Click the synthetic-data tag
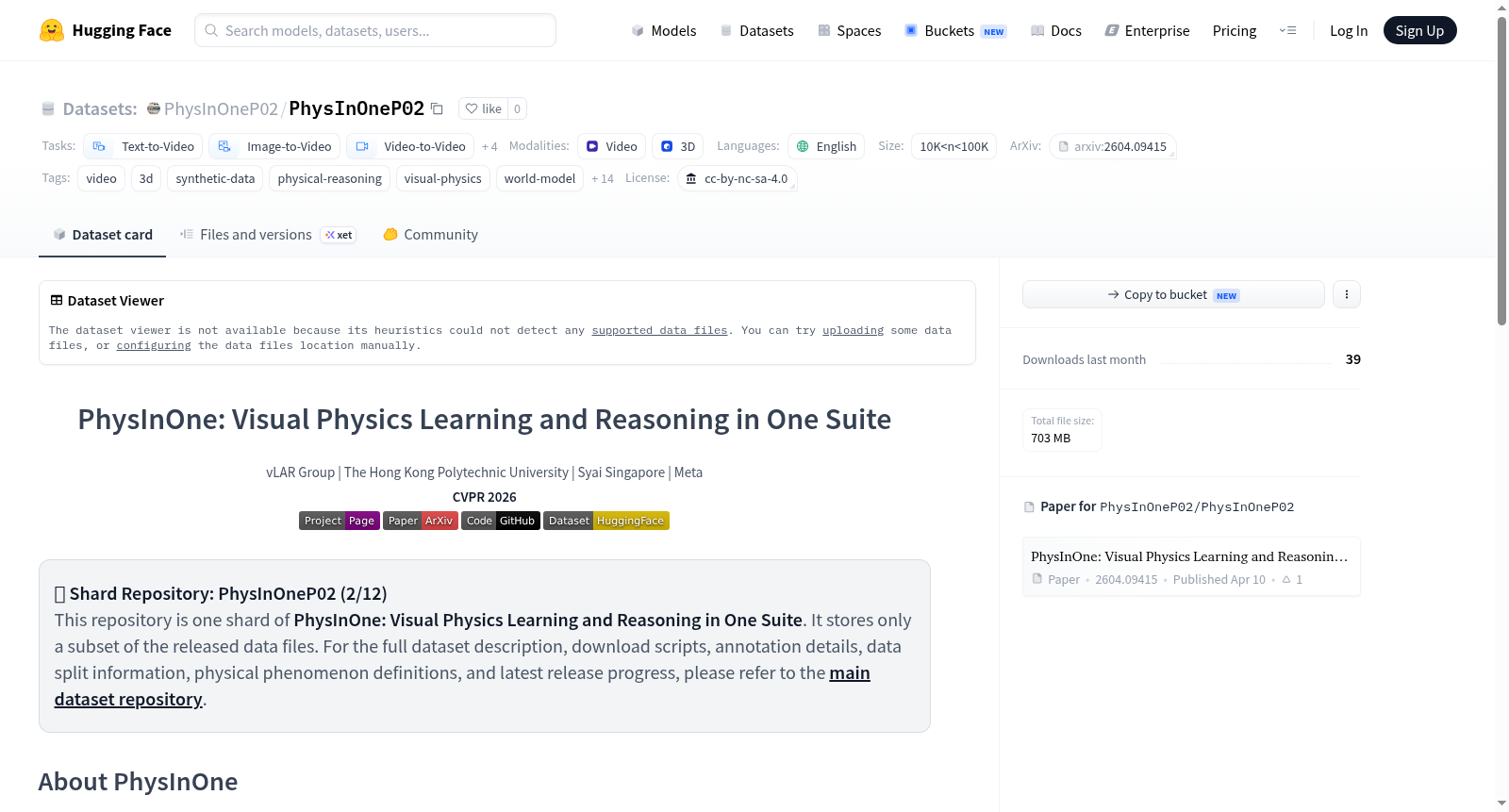 tap(215, 178)
